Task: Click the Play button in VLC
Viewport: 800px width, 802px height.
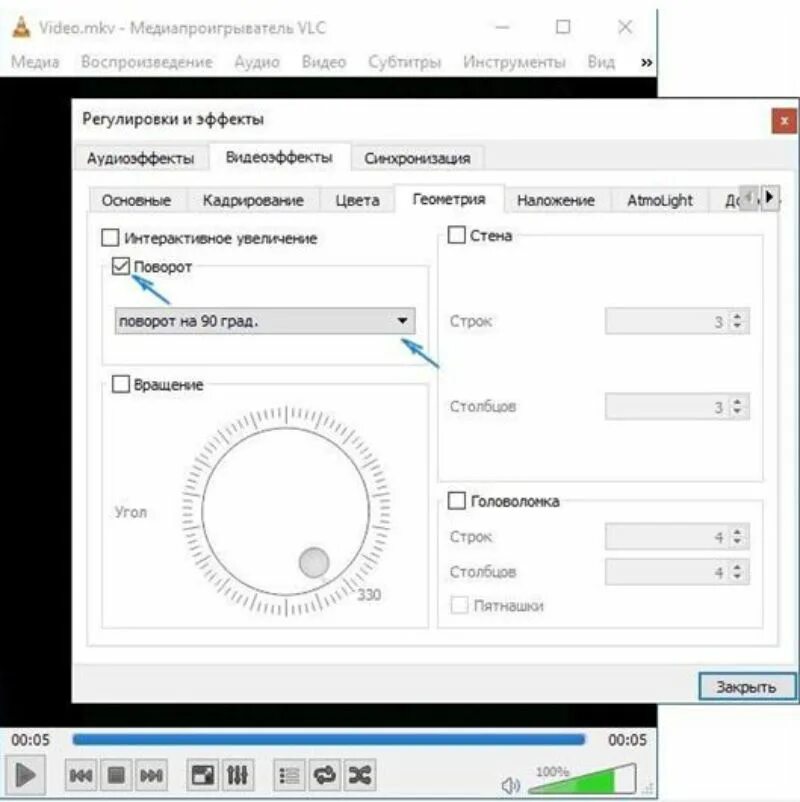Action: pos(26,775)
